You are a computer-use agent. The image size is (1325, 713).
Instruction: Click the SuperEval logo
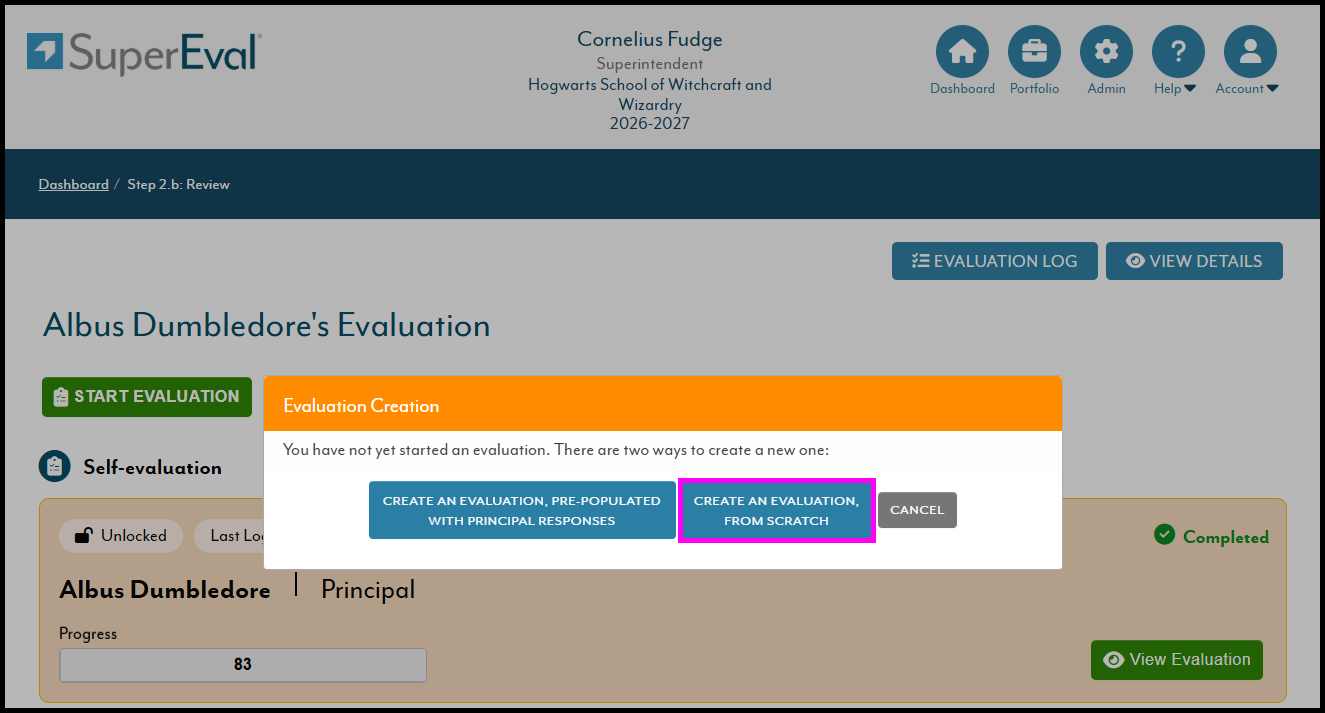[x=144, y=53]
